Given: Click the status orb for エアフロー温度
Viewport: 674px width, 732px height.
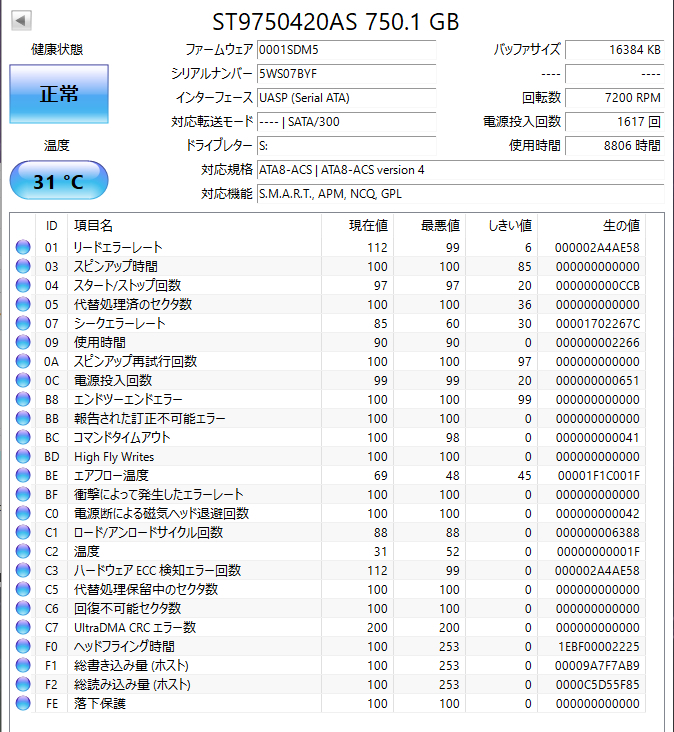Looking at the screenshot, I should click(23, 475).
